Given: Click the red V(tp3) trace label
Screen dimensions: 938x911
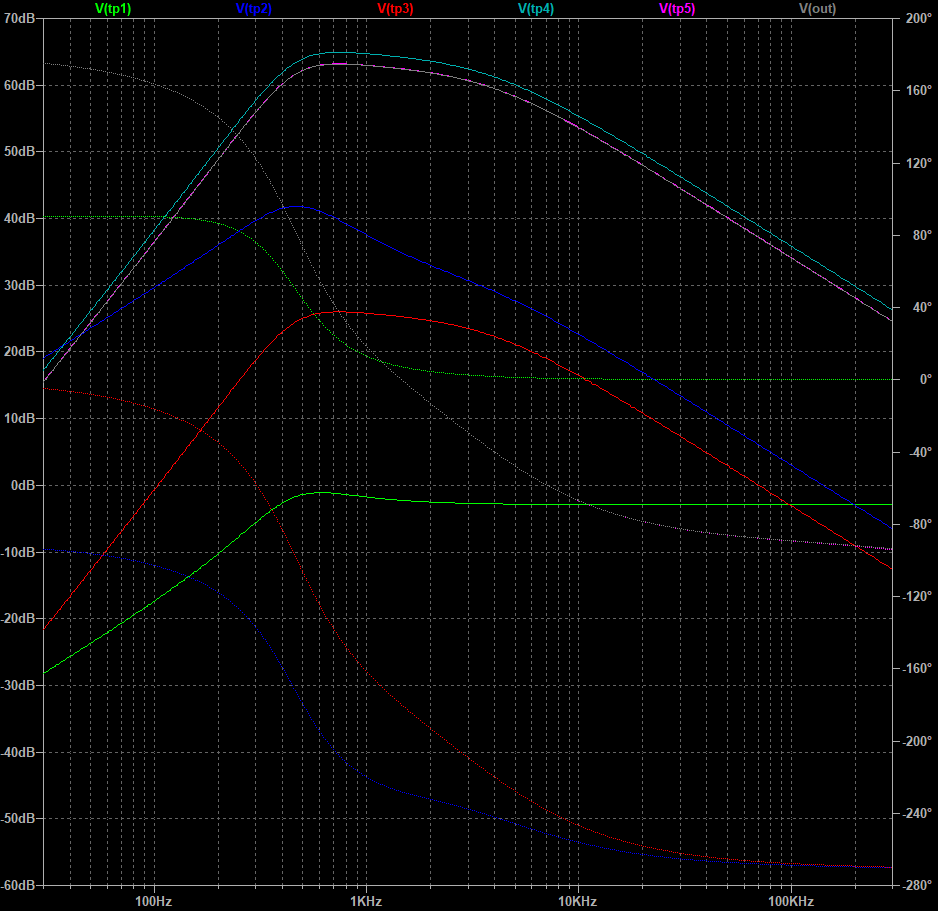Looking at the screenshot, I should (395, 9).
